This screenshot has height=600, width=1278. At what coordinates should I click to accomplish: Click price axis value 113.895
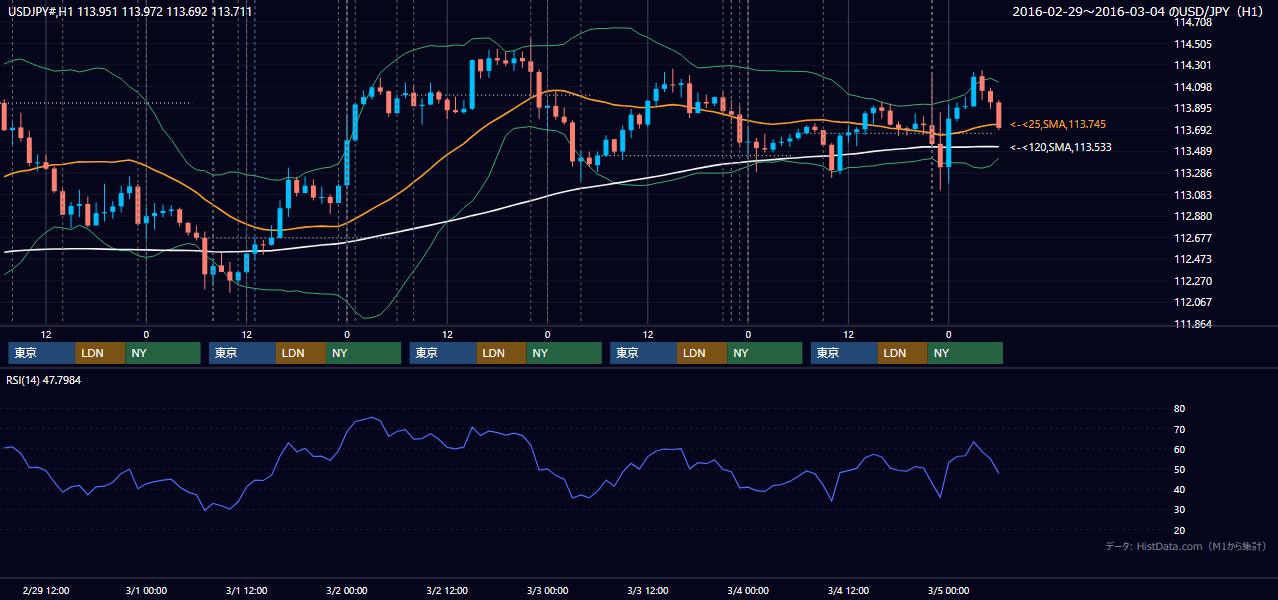[1193, 108]
